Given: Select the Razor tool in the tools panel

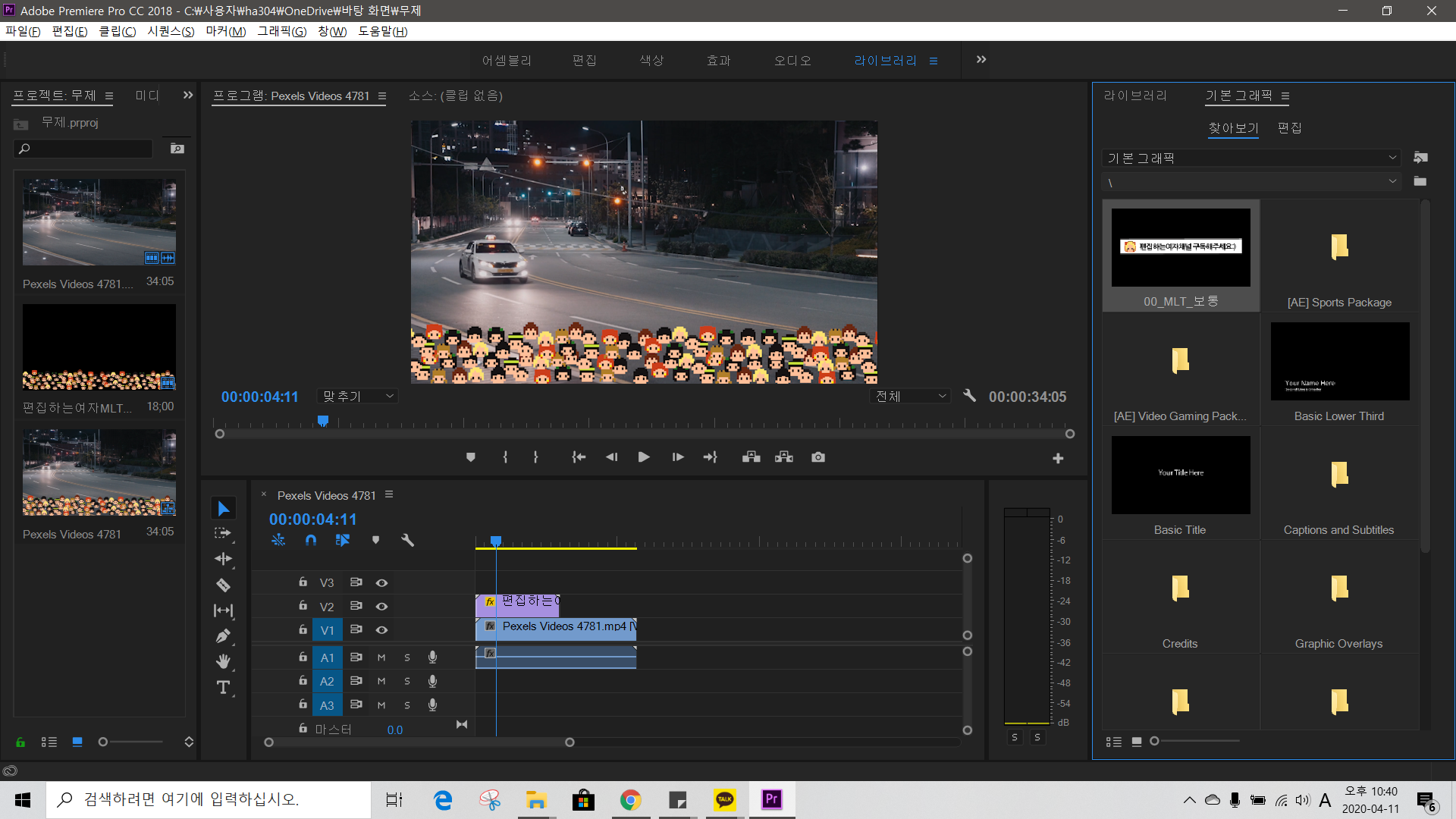Looking at the screenshot, I should [223, 585].
